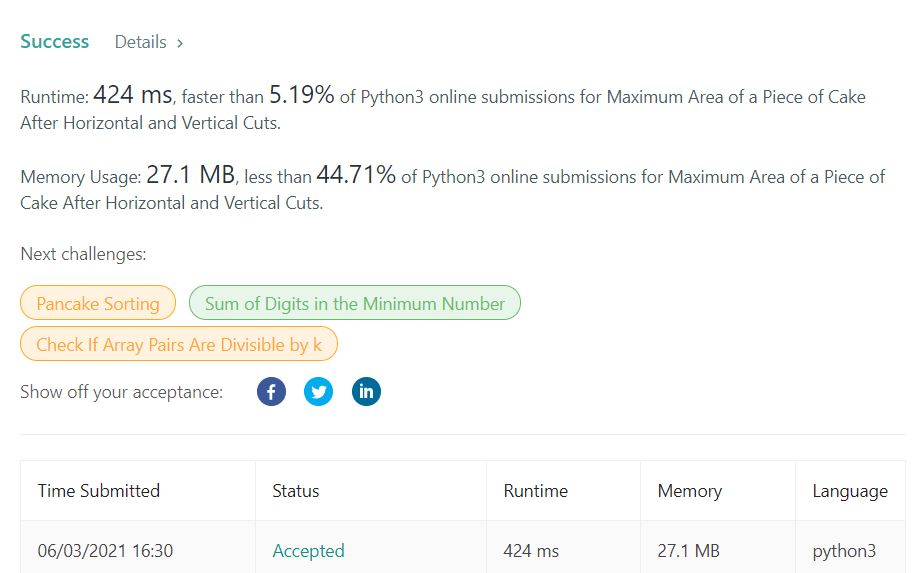Screen dimensions: 919x573
Task: Share acceptance on Facebook icon
Action: pyautogui.click(x=271, y=391)
